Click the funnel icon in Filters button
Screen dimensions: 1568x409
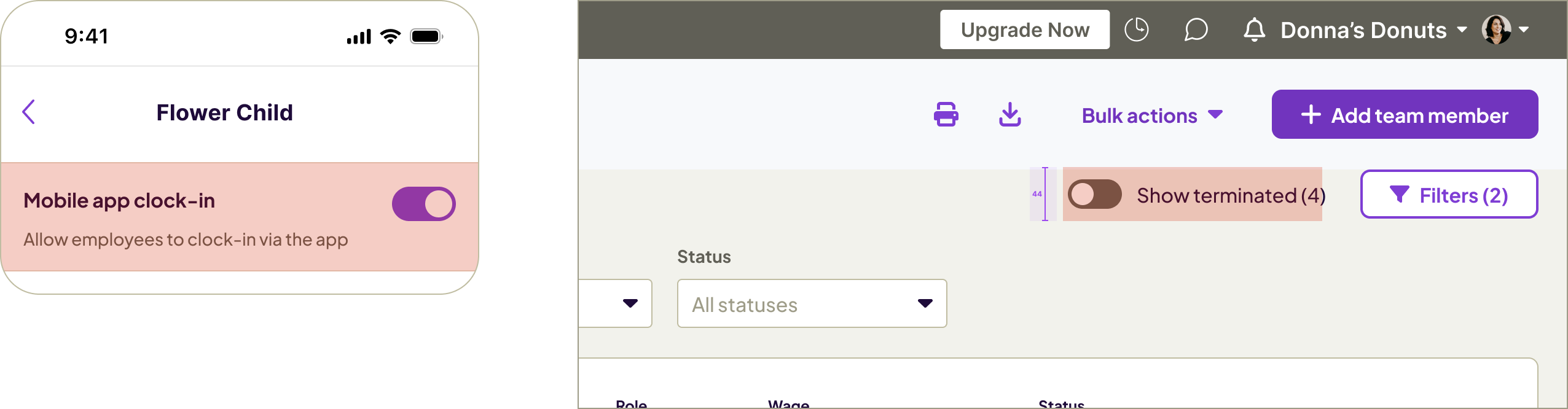[1399, 195]
